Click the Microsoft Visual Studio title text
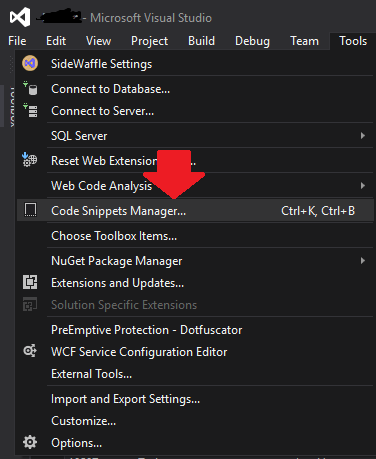Image resolution: width=376 pixels, height=459 pixels. pyautogui.click(x=151, y=18)
